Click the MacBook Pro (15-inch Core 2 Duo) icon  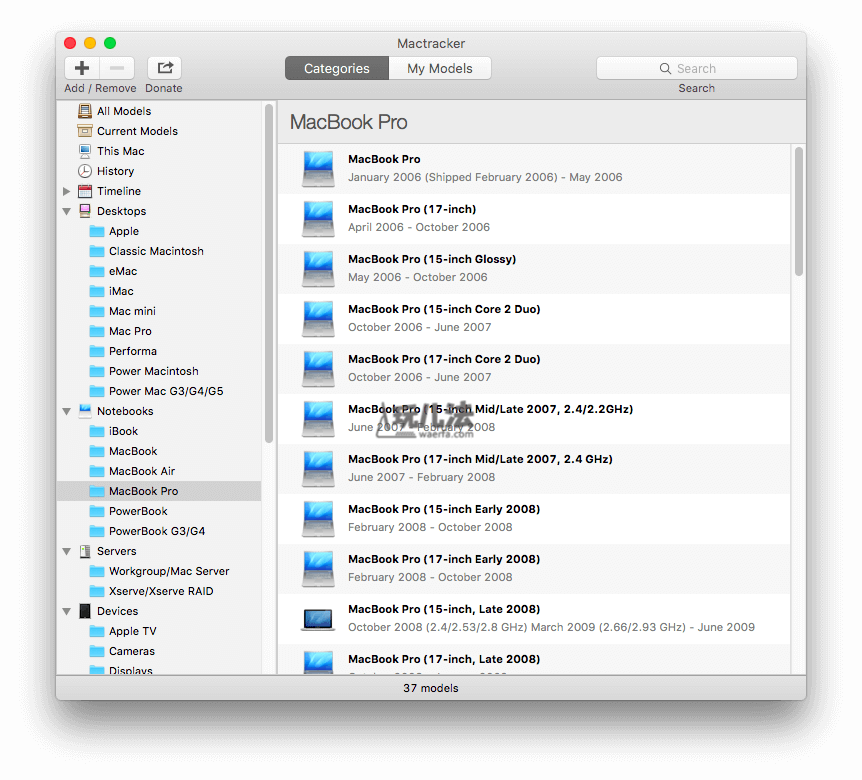tap(318, 319)
